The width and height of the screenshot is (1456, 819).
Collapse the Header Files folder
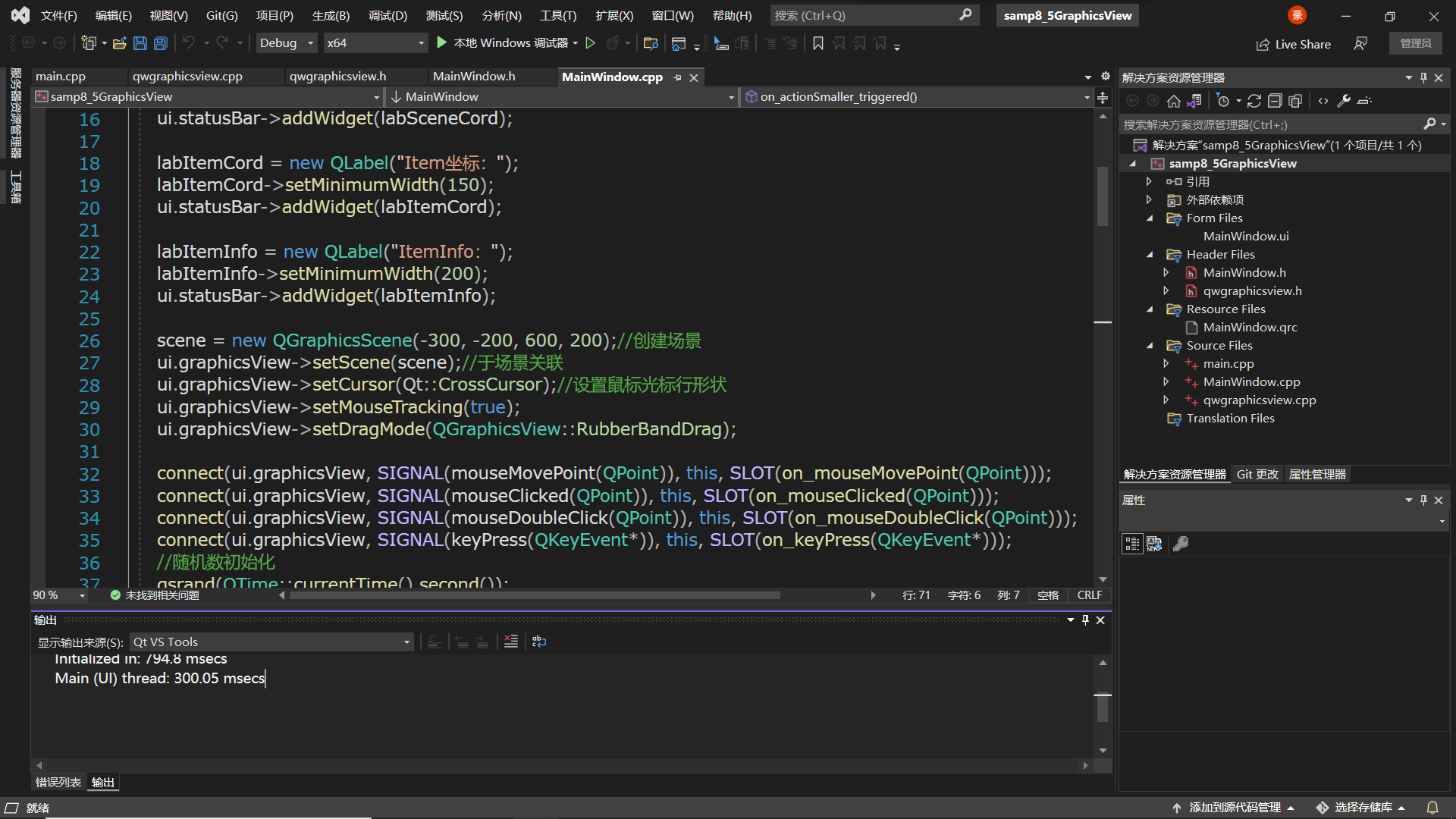click(1150, 255)
